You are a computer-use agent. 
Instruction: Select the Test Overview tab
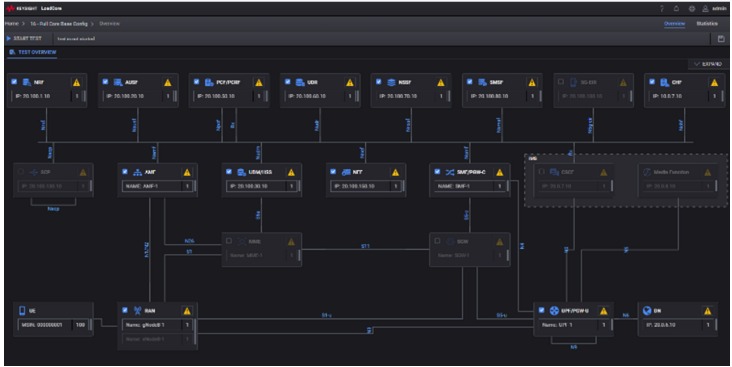(x=33, y=52)
